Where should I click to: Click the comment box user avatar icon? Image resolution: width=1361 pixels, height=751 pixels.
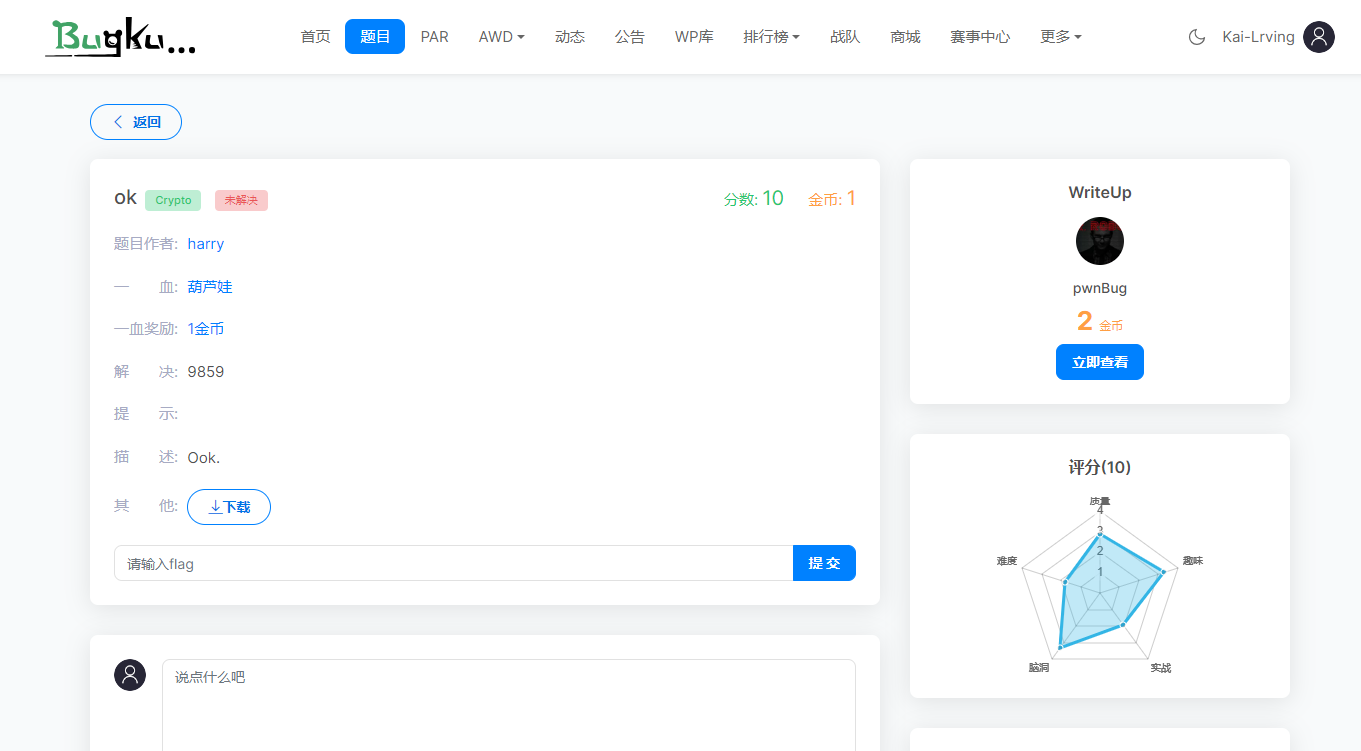point(130,675)
